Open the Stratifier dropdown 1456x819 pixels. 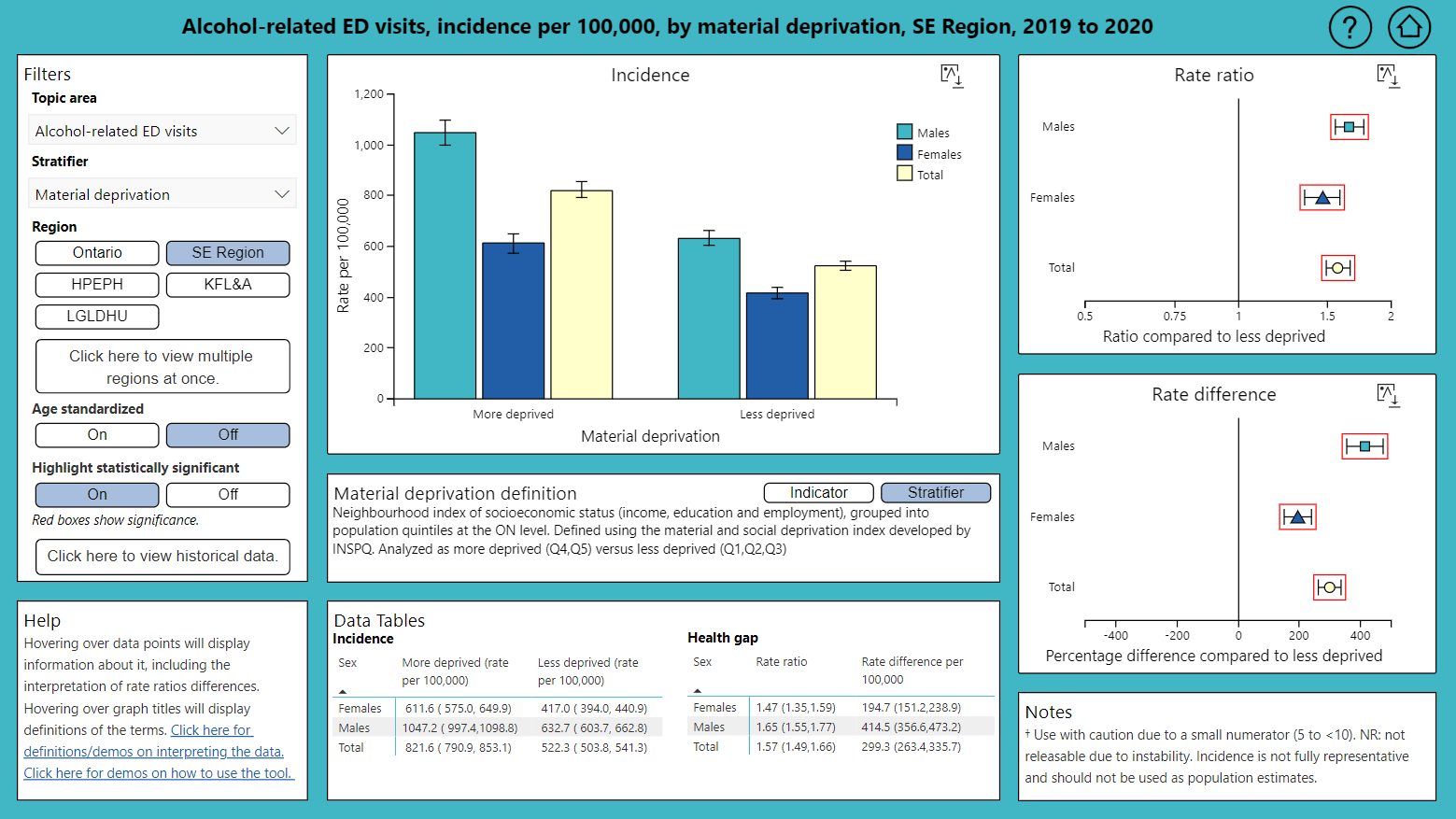(x=163, y=194)
